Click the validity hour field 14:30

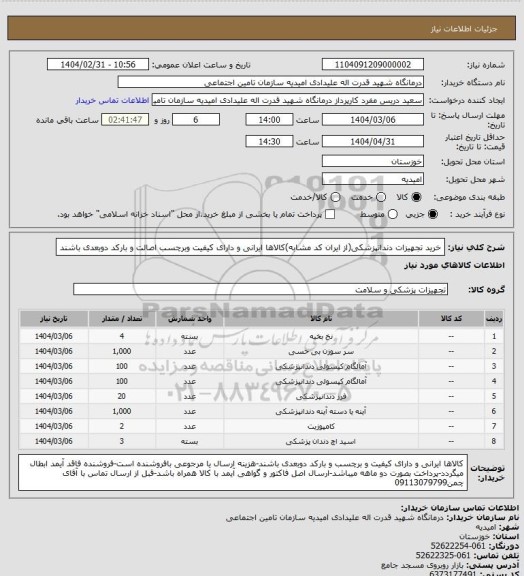tap(269, 141)
